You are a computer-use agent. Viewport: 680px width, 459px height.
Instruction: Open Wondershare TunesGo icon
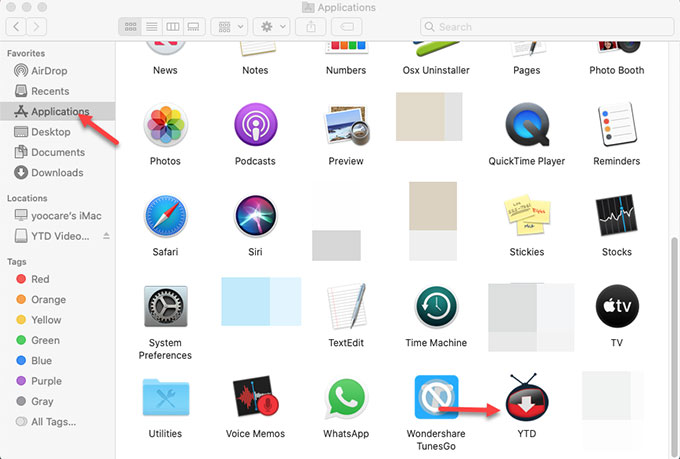pos(436,397)
